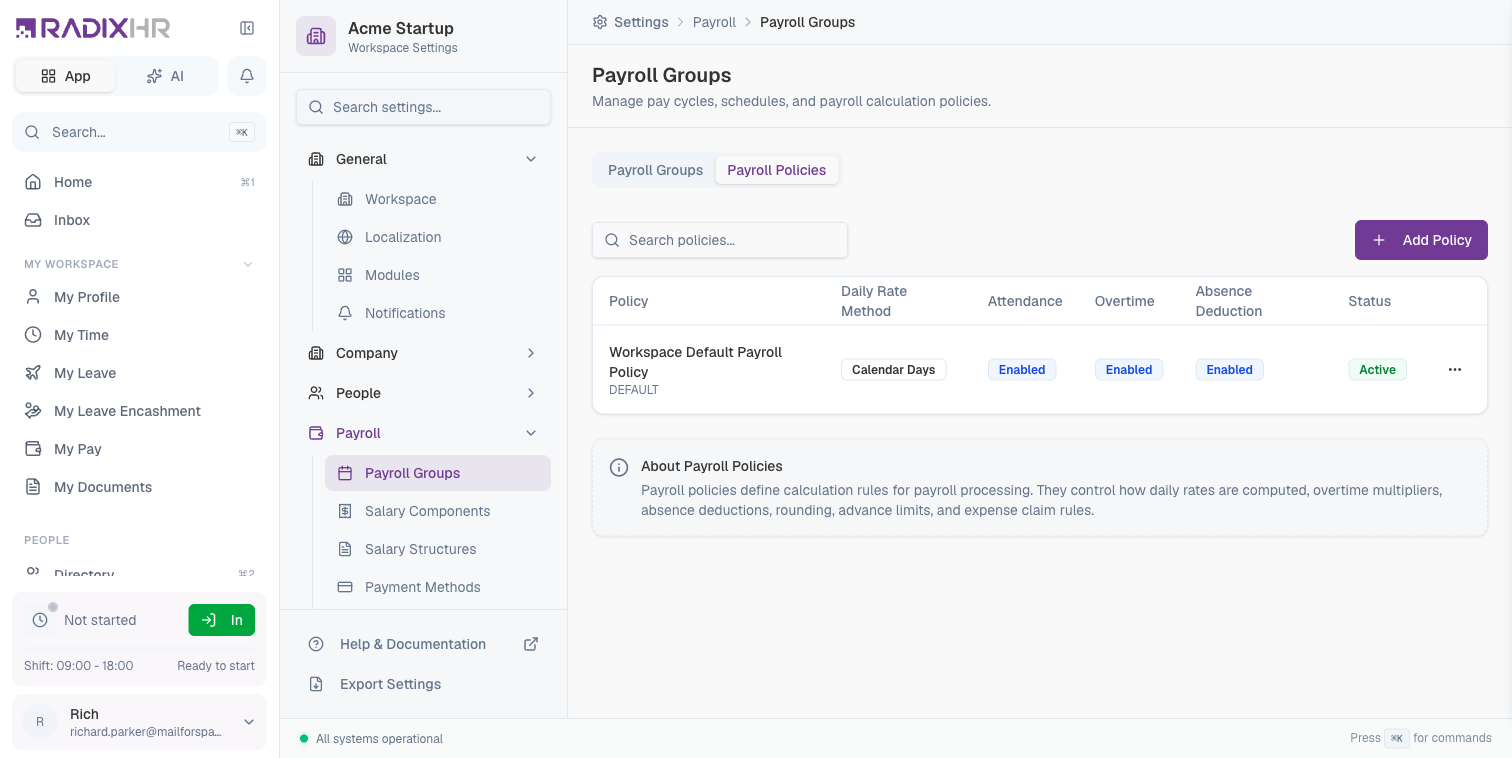Click the Add Policy button
1512x758 pixels.
1421,240
